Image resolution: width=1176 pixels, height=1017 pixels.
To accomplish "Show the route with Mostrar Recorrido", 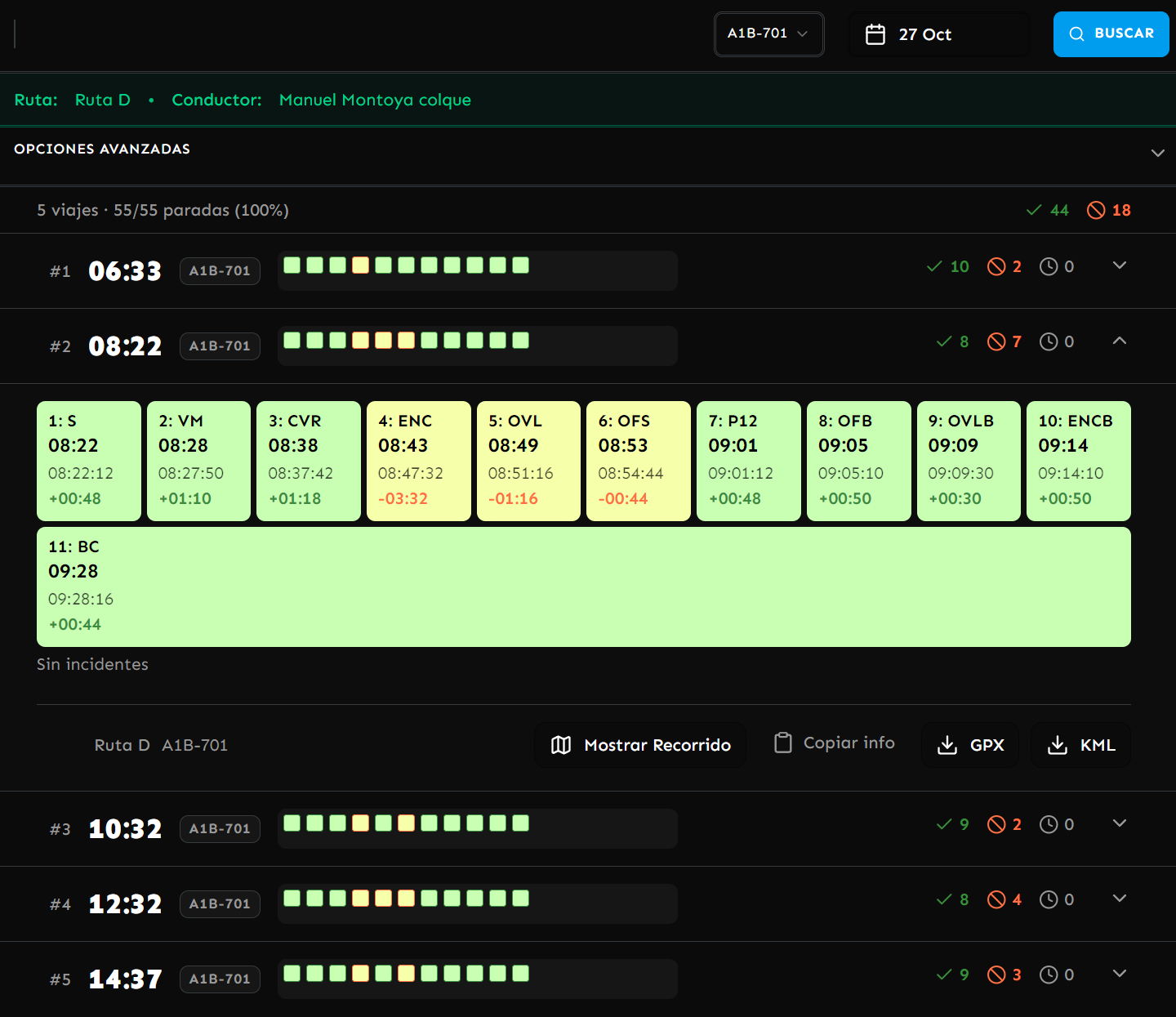I will tap(640, 745).
